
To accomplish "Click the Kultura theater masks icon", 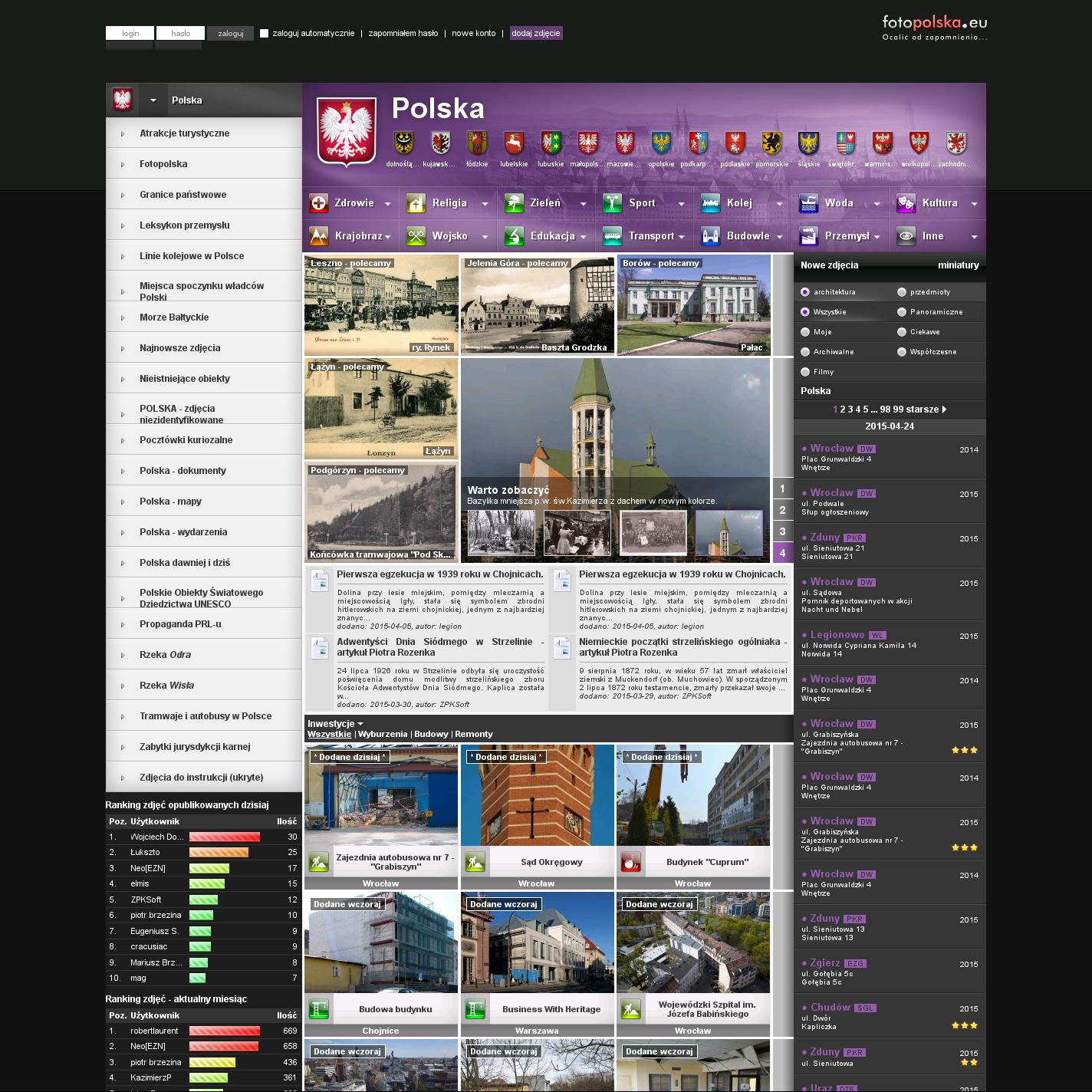I will coord(906,203).
